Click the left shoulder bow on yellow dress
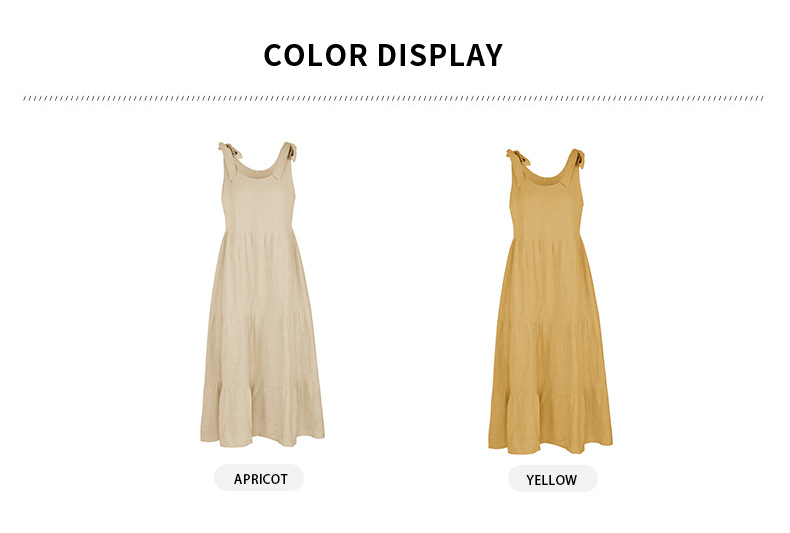 (x=518, y=158)
